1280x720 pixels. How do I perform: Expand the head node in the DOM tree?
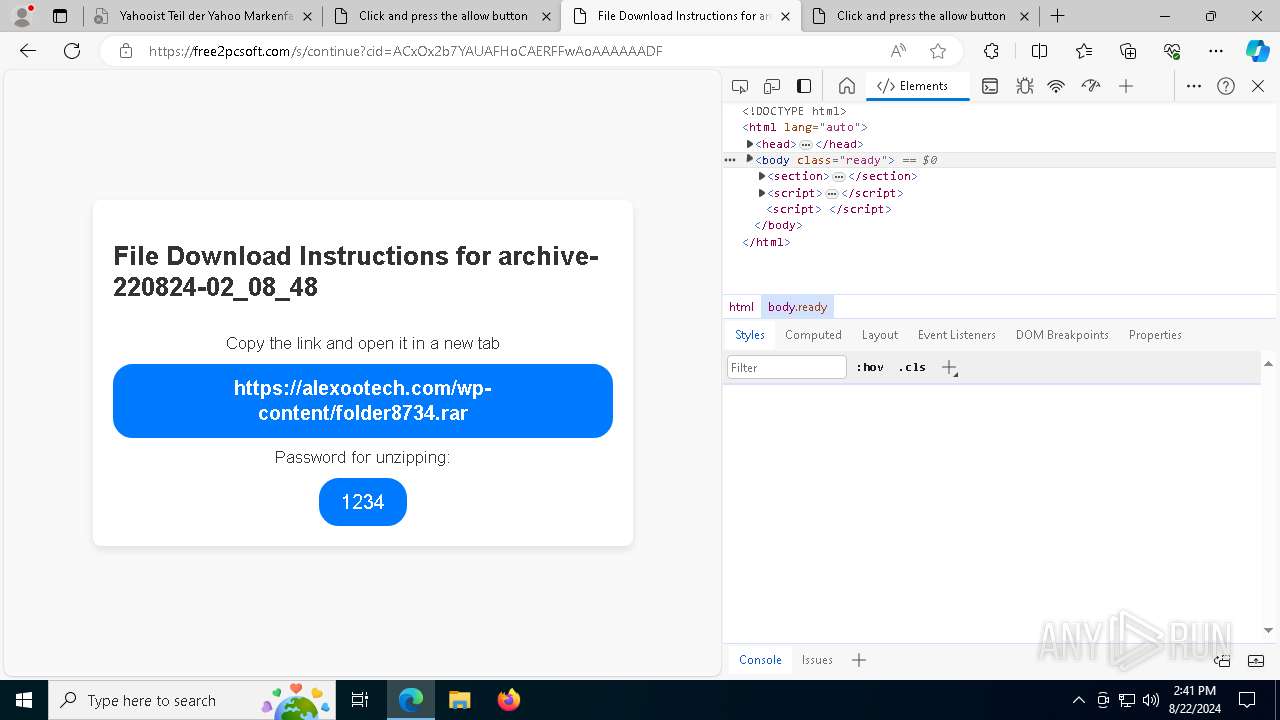(750, 144)
